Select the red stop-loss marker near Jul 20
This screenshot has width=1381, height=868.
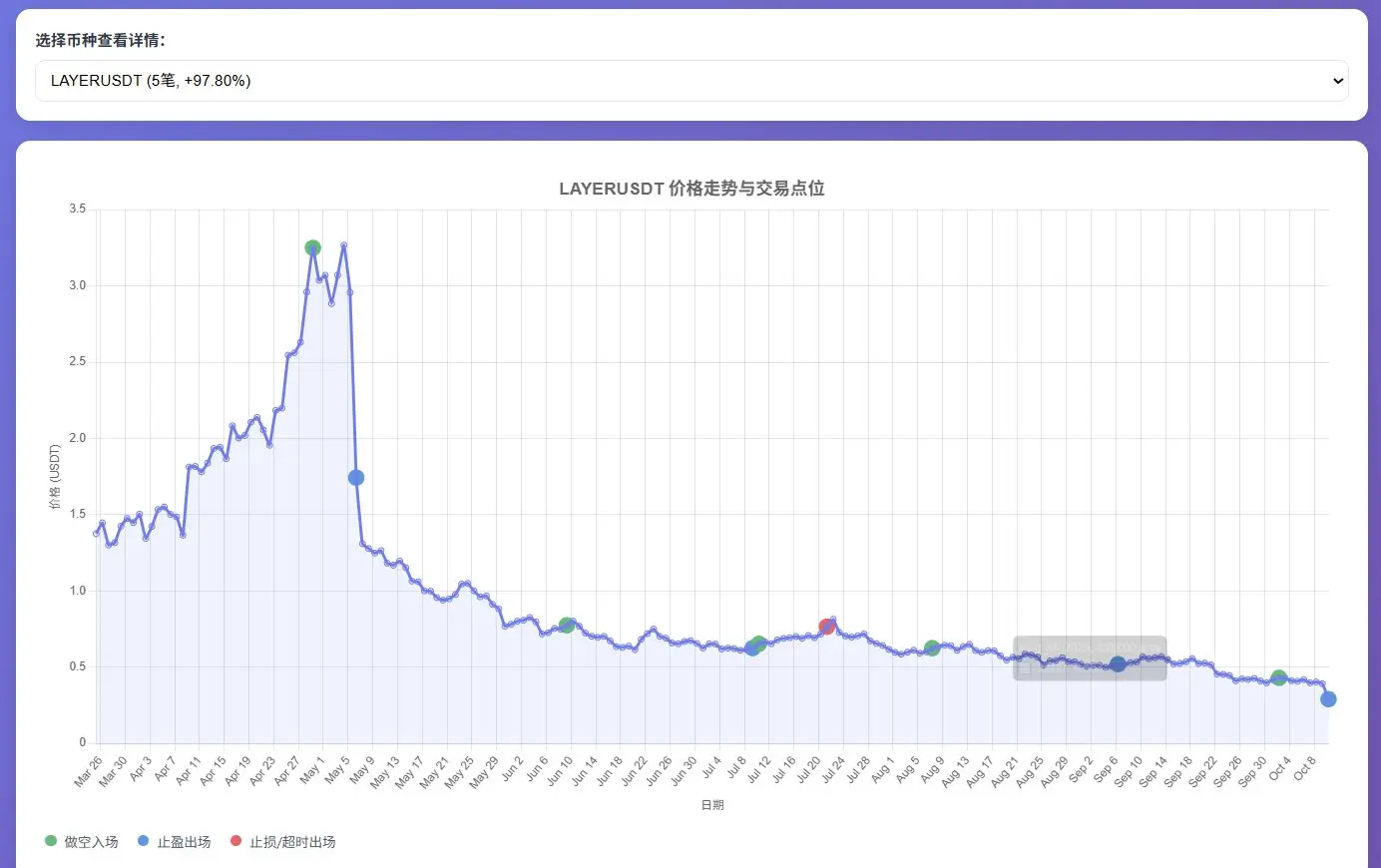(826, 627)
